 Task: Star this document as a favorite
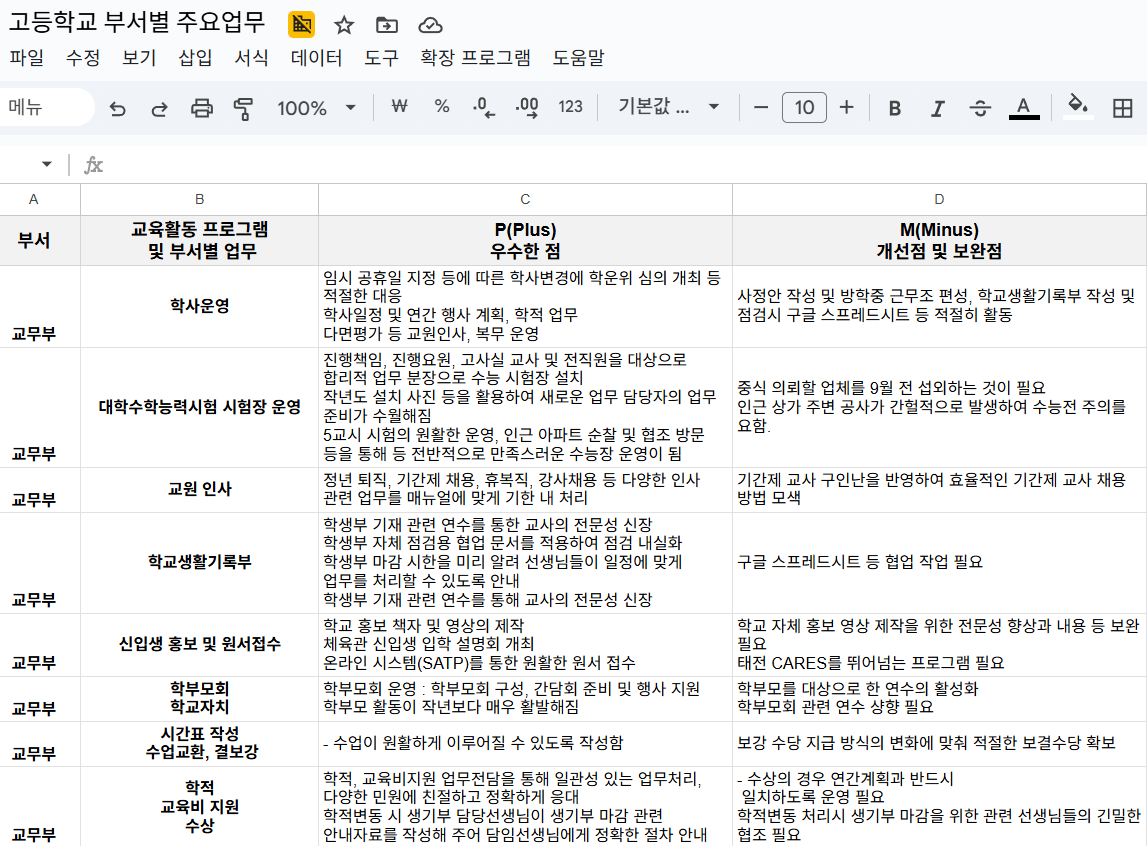(344, 25)
